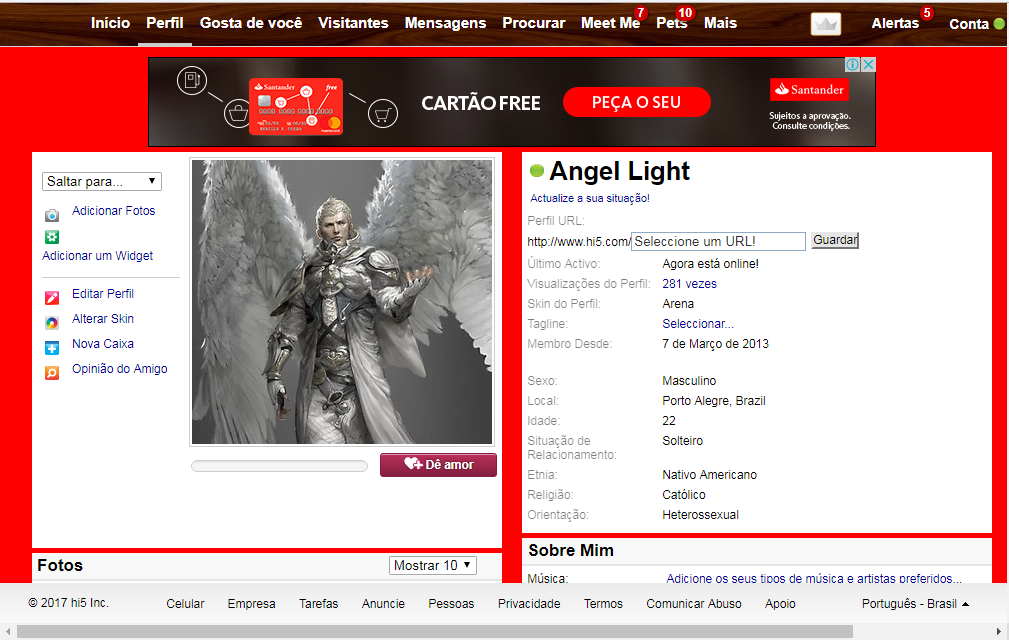This screenshot has height=640, width=1009.
Task: Open Celular footer link
Action: tap(185, 603)
